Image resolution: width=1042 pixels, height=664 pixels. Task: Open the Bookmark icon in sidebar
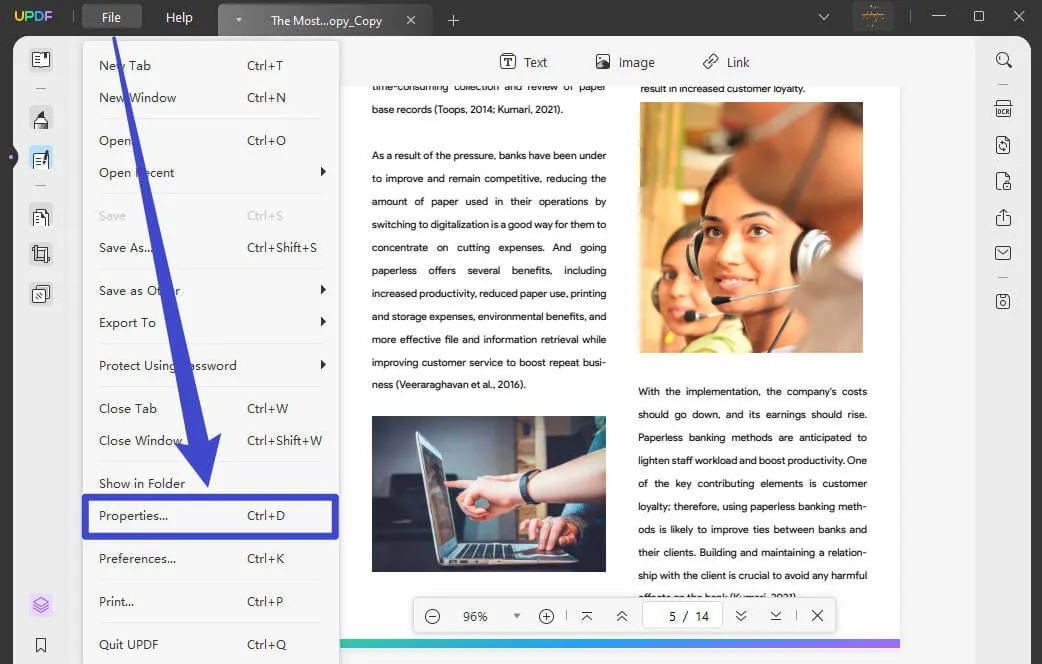(x=41, y=645)
